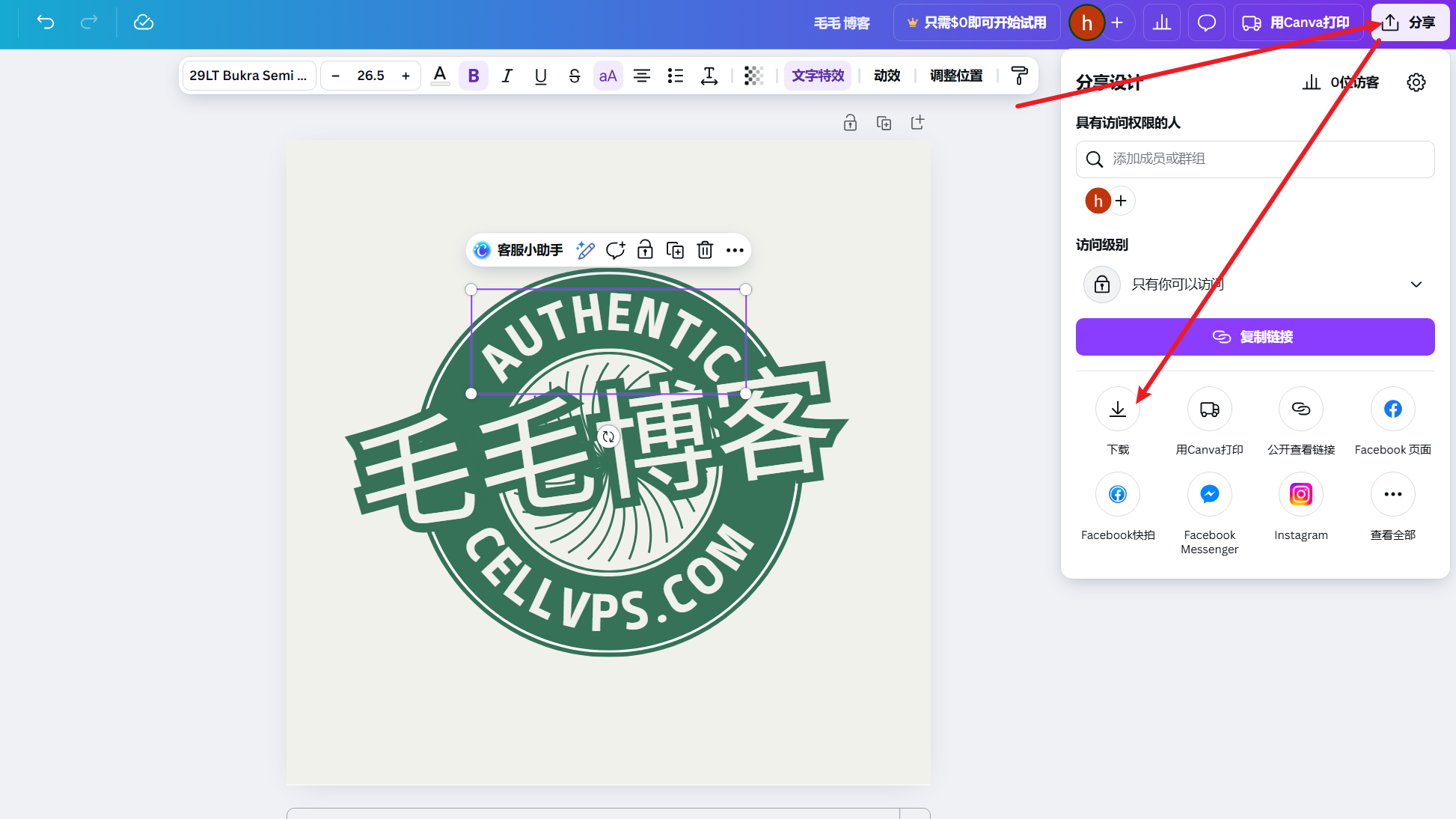Open the 动效 animation menu
The width and height of the screenshot is (1456, 819).
[x=887, y=76]
